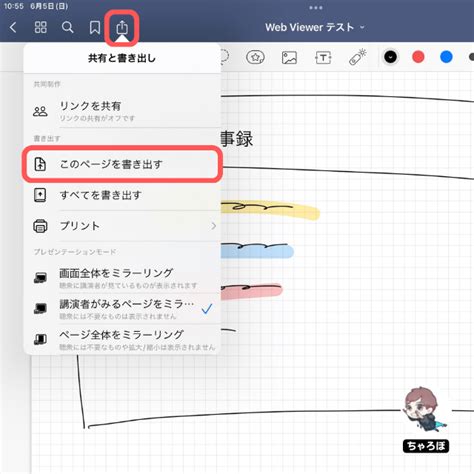Tap the pink highlighted scribble on the page
The height and width of the screenshot is (474, 474).
point(251,291)
